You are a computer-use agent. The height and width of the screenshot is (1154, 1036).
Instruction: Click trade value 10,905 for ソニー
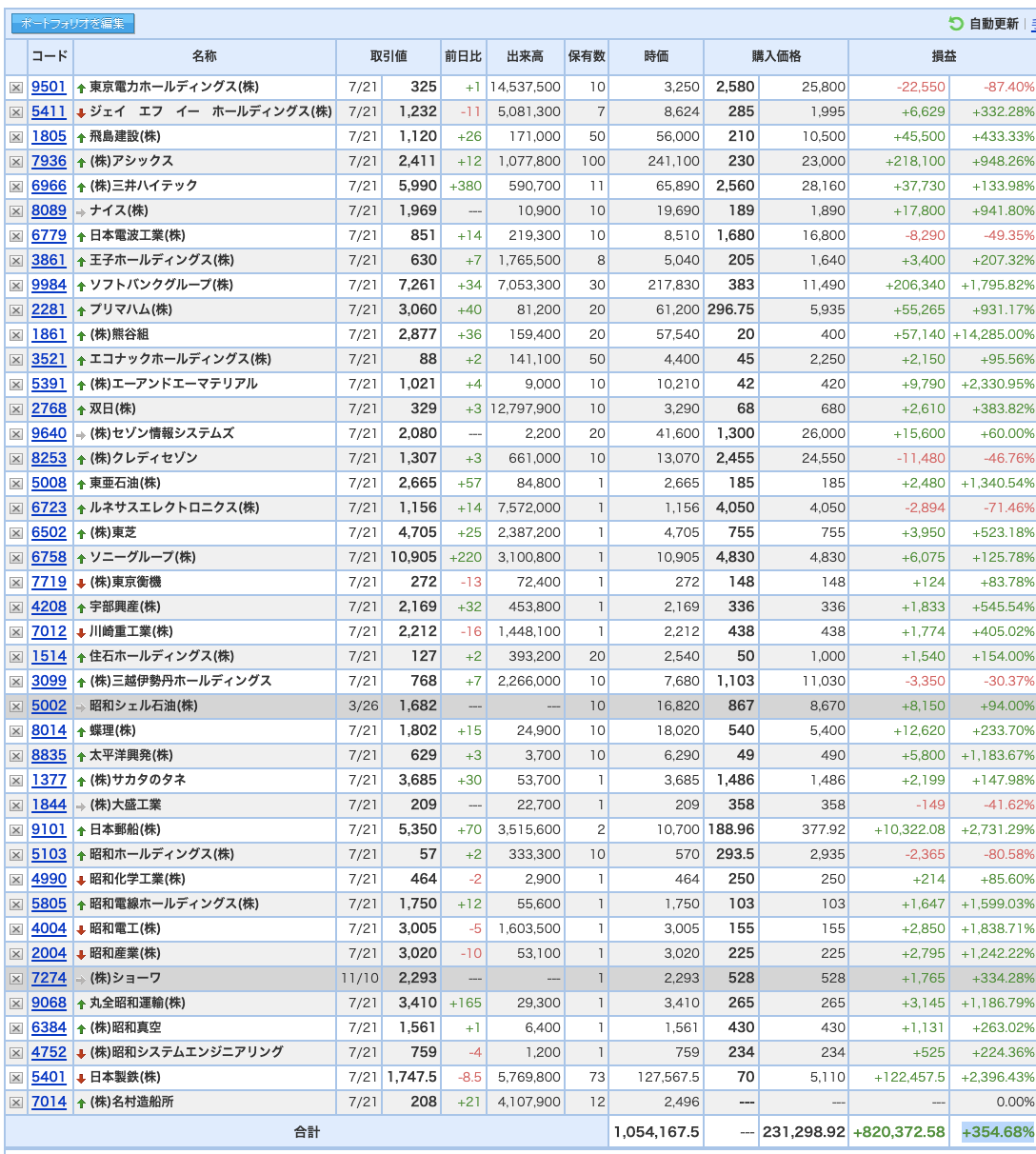(413, 557)
